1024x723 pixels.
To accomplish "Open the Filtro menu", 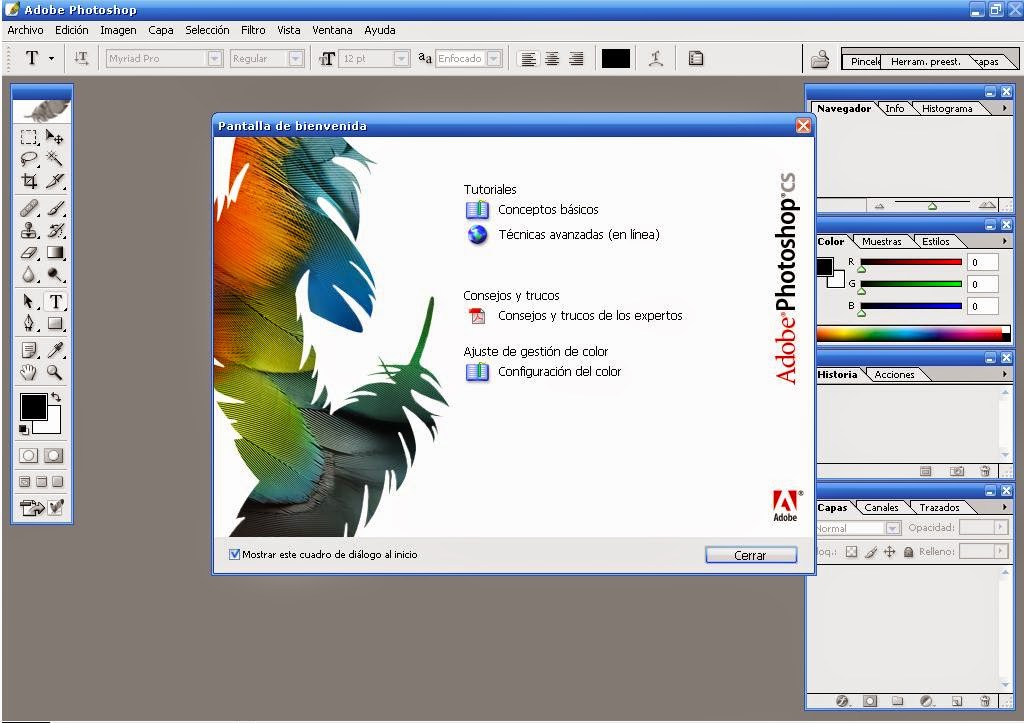I will click(x=253, y=30).
